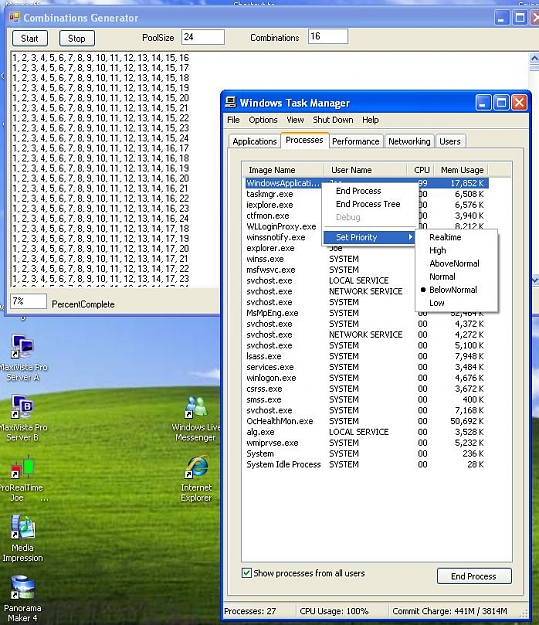This screenshot has width=539, height=625.
Task: Switch to the Applications tab
Action: click(254, 142)
